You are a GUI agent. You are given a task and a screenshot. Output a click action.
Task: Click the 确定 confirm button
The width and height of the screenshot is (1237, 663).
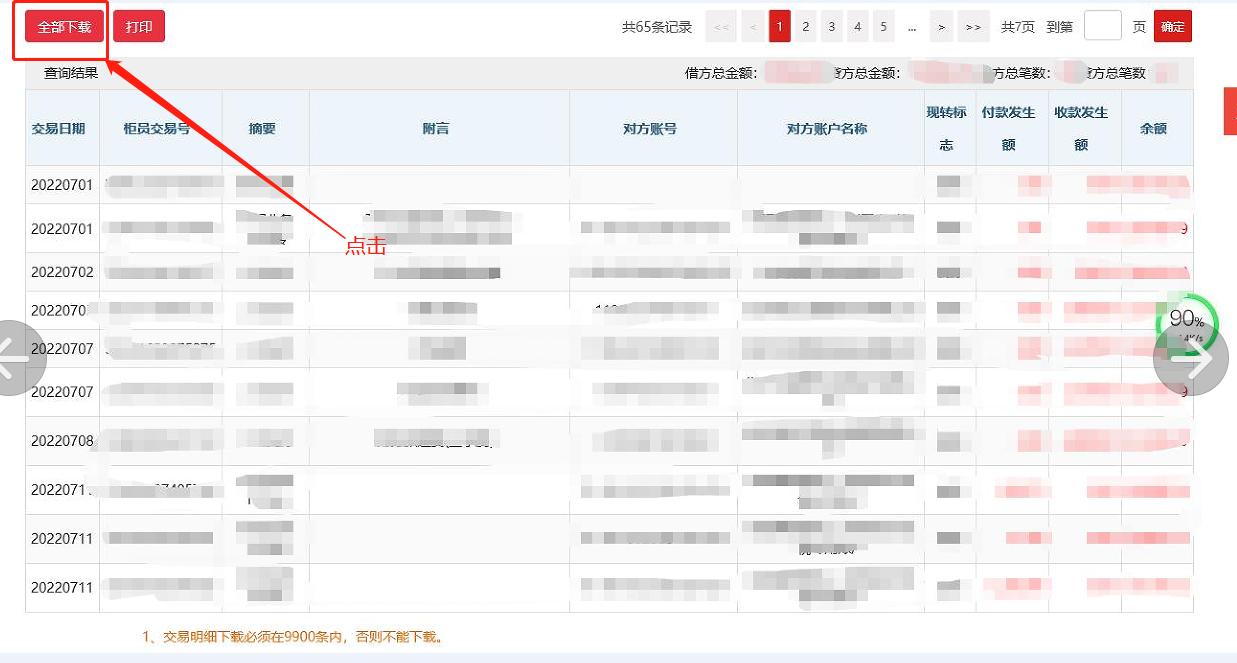(1172, 26)
